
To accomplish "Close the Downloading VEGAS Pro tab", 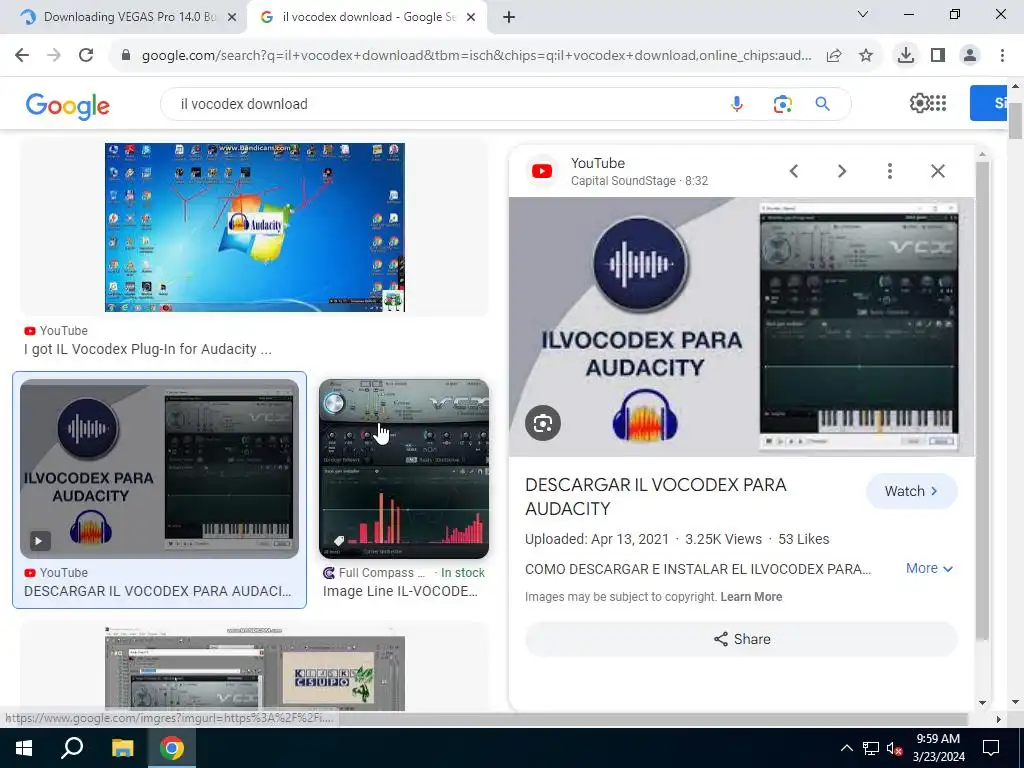I will click(x=232, y=17).
